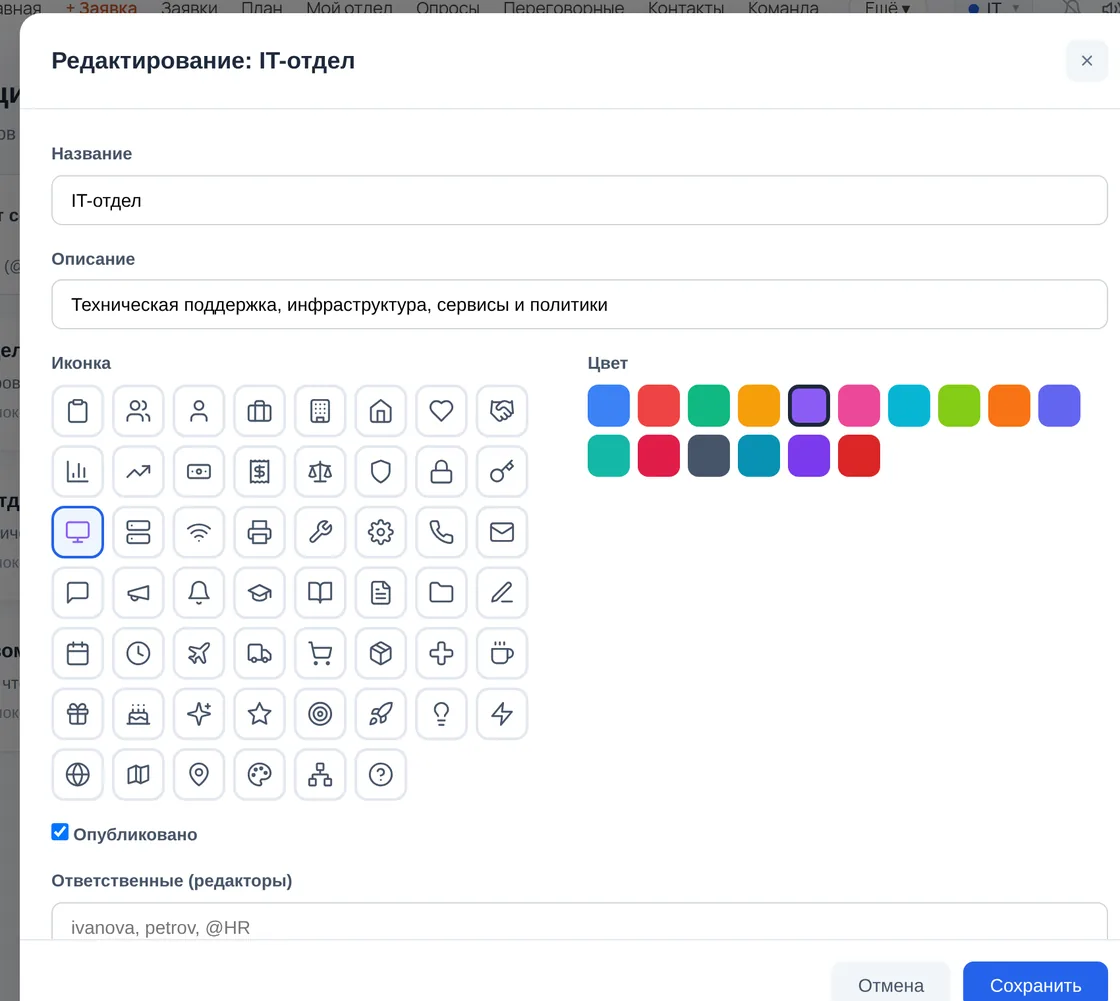Select the bar chart icon

click(78, 472)
